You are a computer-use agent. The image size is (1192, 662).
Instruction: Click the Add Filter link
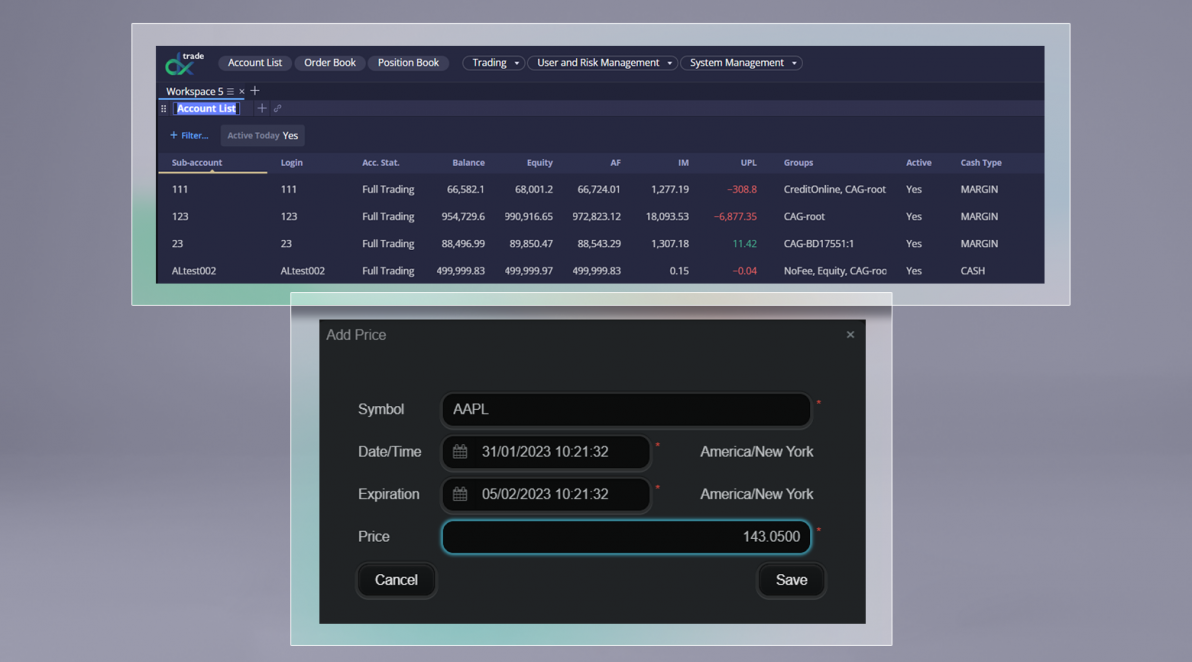189,135
